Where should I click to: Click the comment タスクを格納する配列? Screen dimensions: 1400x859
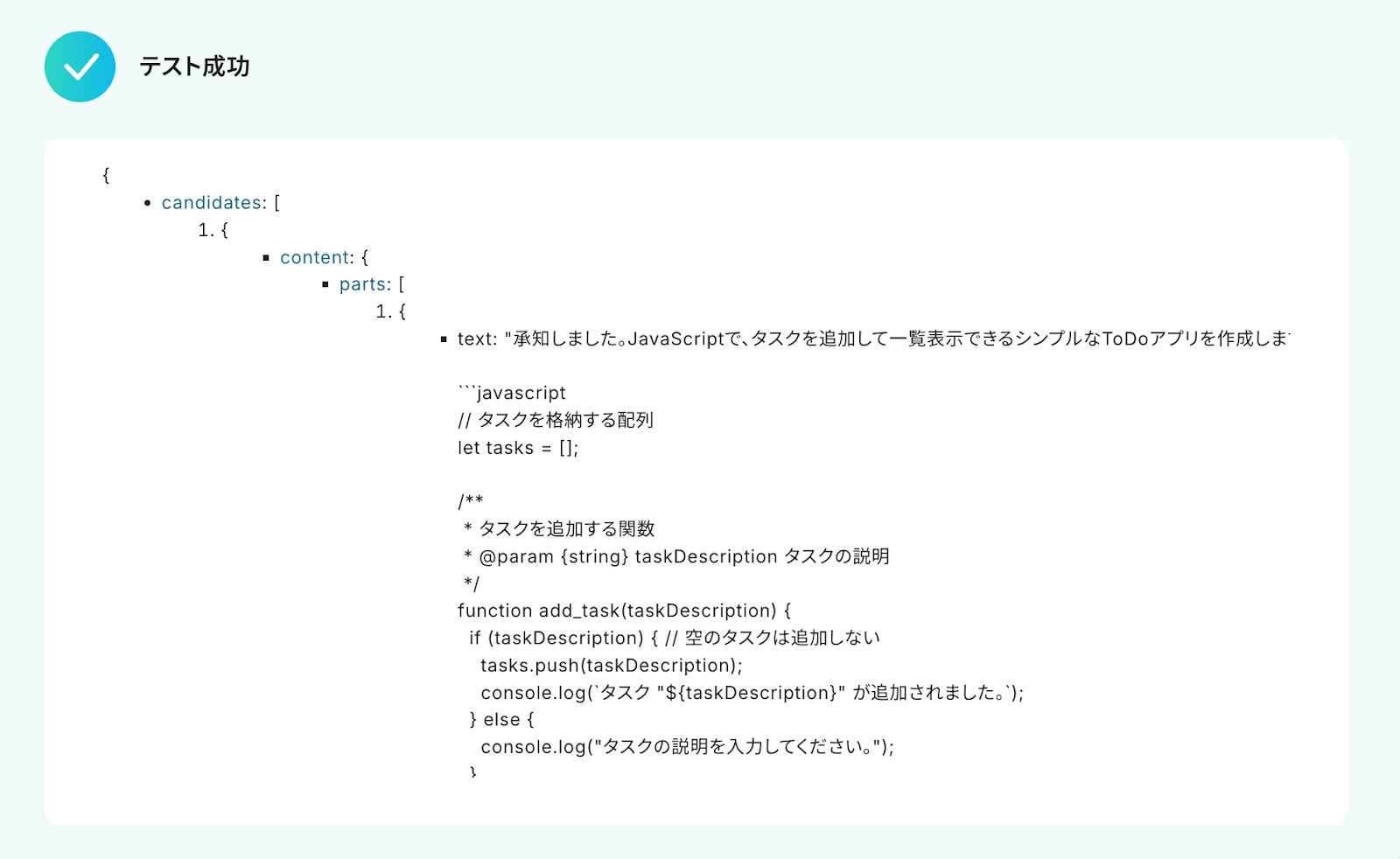[556, 420]
